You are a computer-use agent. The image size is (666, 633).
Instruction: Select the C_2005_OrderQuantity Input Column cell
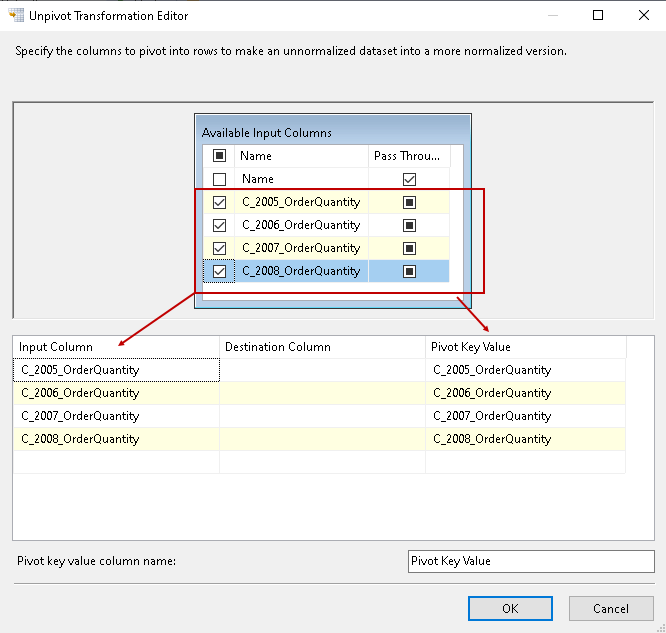(x=116, y=370)
